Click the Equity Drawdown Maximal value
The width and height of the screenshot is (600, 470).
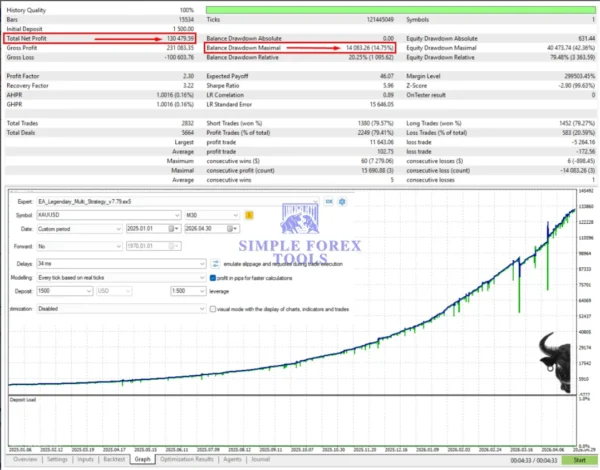571,48
